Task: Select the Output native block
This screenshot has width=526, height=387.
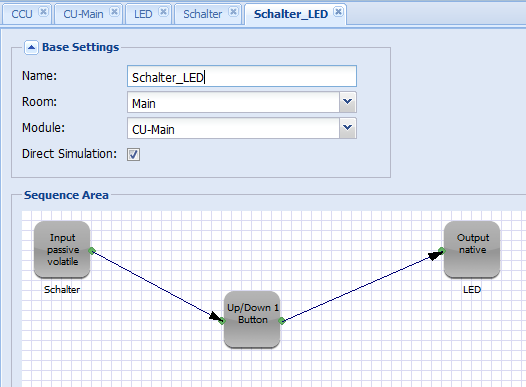Action: (x=472, y=250)
